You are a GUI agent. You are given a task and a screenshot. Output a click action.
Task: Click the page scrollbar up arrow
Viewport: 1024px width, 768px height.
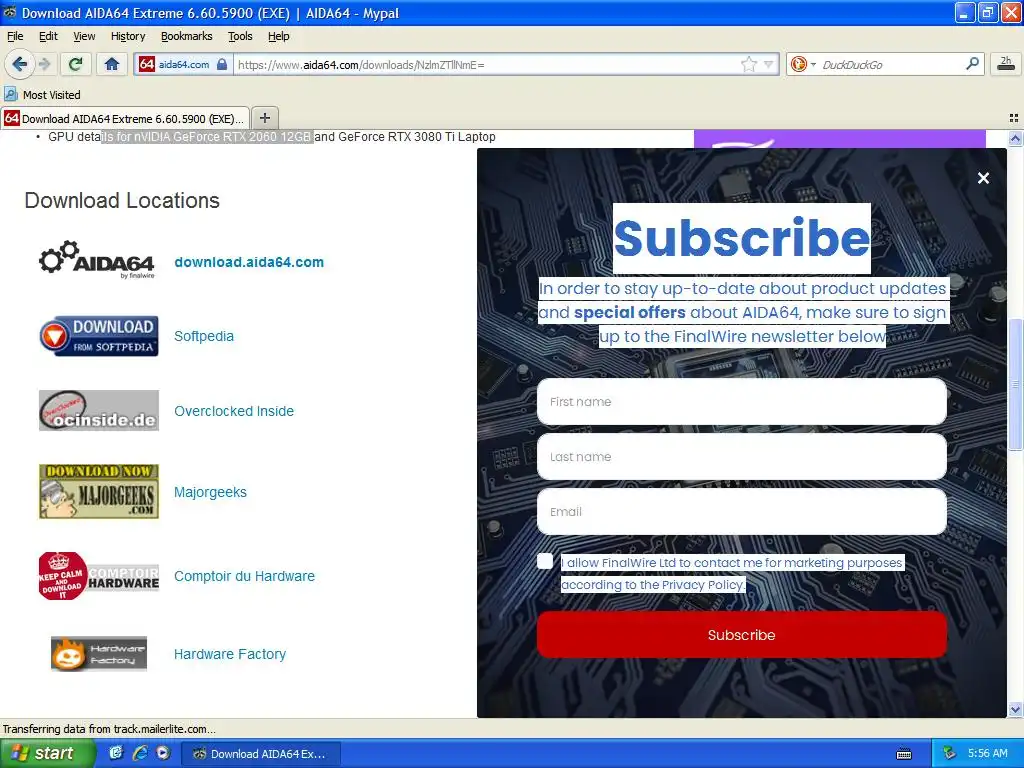click(x=1015, y=138)
